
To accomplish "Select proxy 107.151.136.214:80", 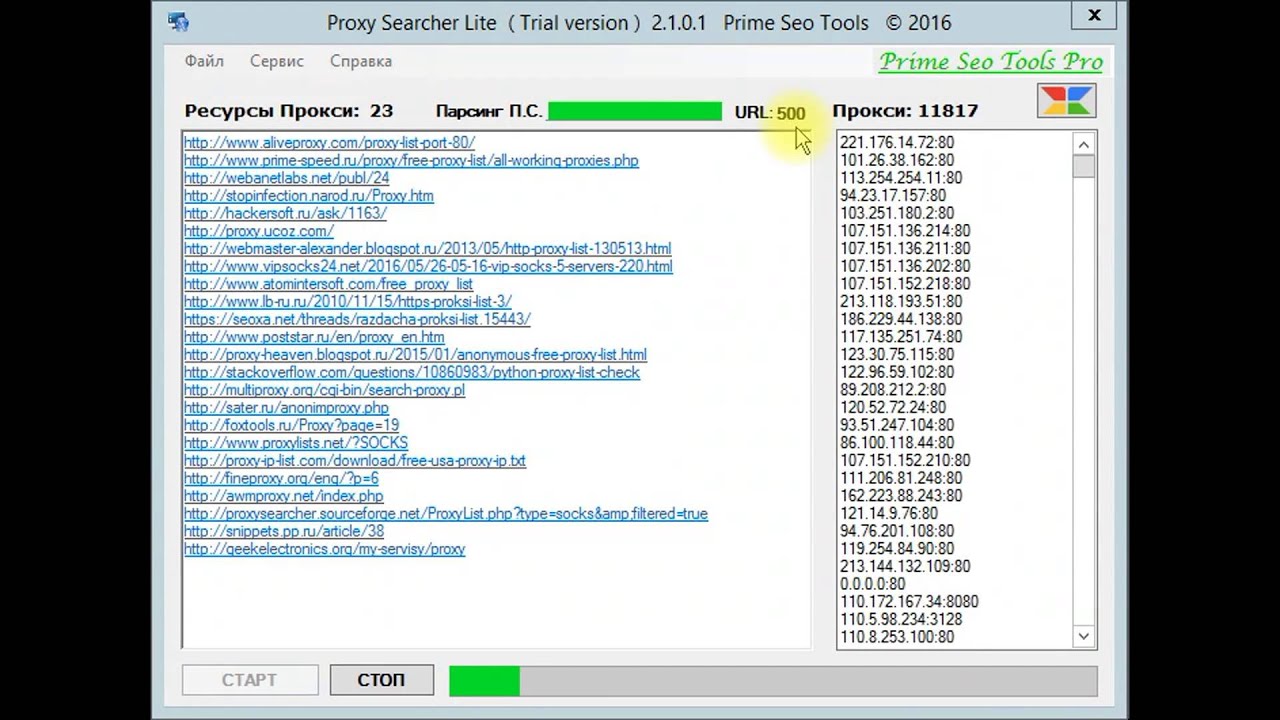I will [x=905, y=231].
